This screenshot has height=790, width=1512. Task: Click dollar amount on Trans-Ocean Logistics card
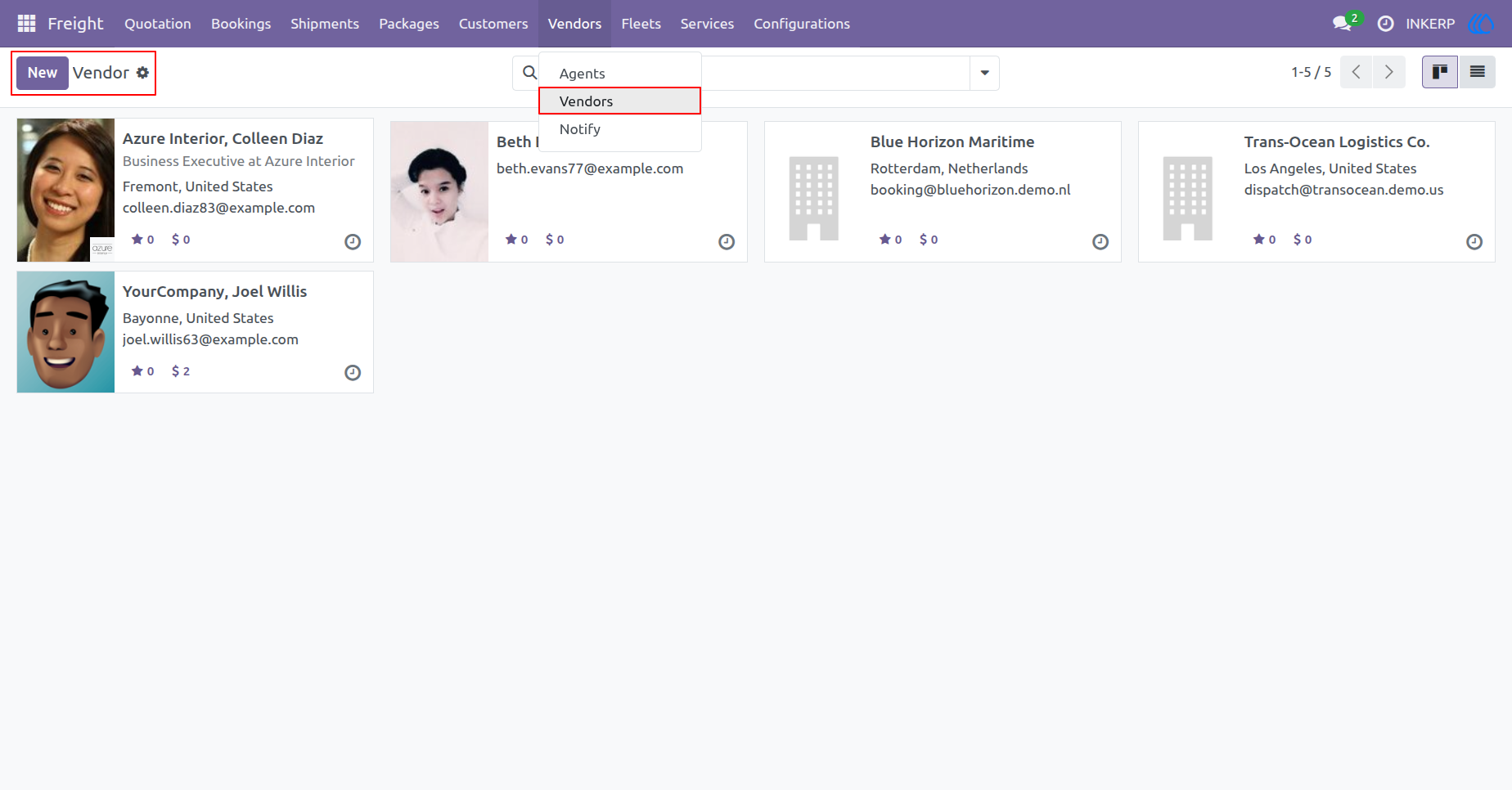pyautogui.click(x=1303, y=240)
